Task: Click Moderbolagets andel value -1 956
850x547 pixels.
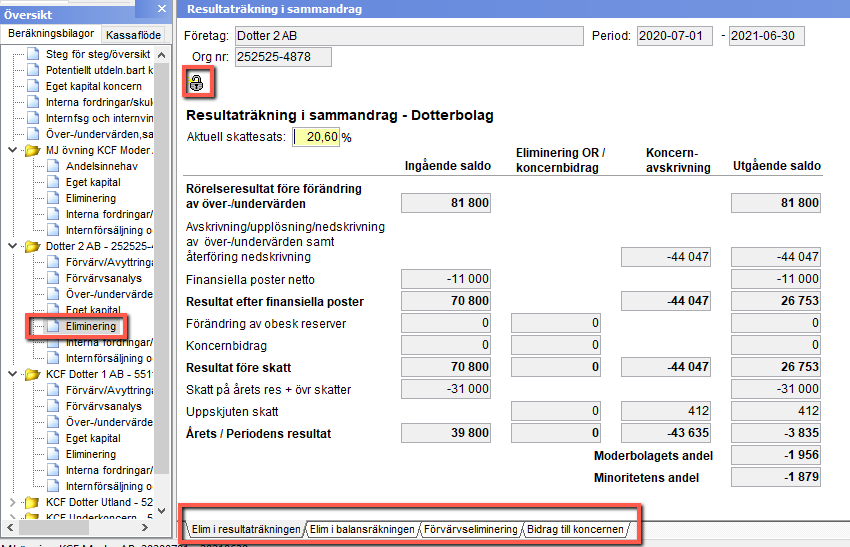Action: (776, 455)
